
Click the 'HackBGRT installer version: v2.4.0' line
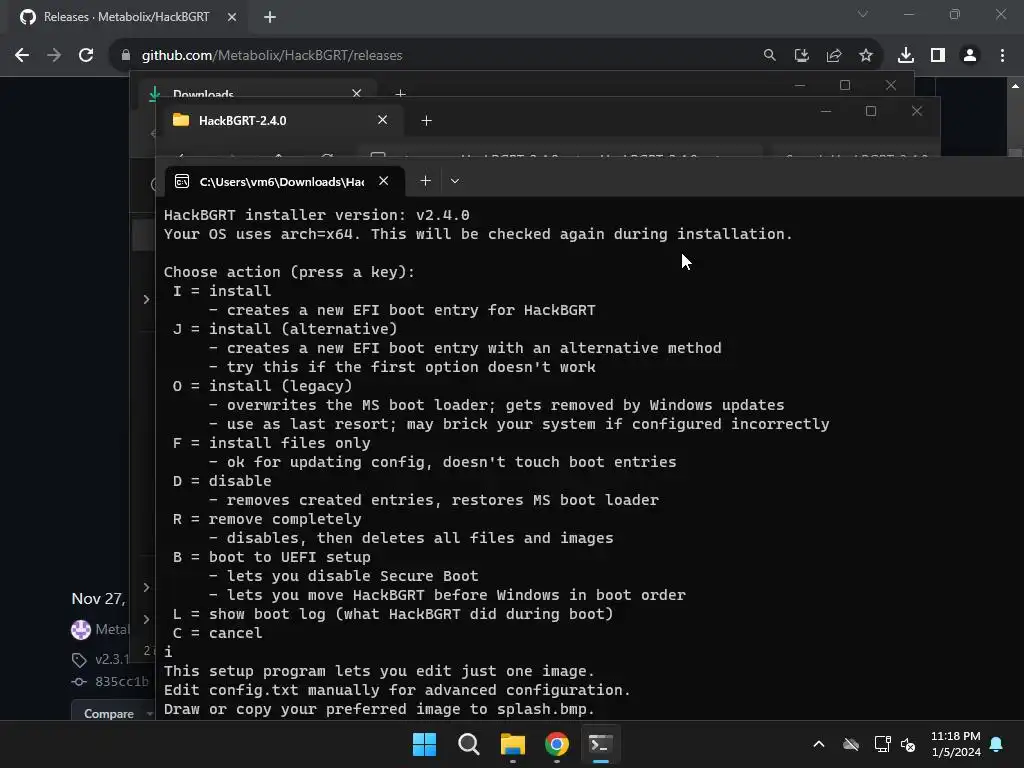coord(317,215)
